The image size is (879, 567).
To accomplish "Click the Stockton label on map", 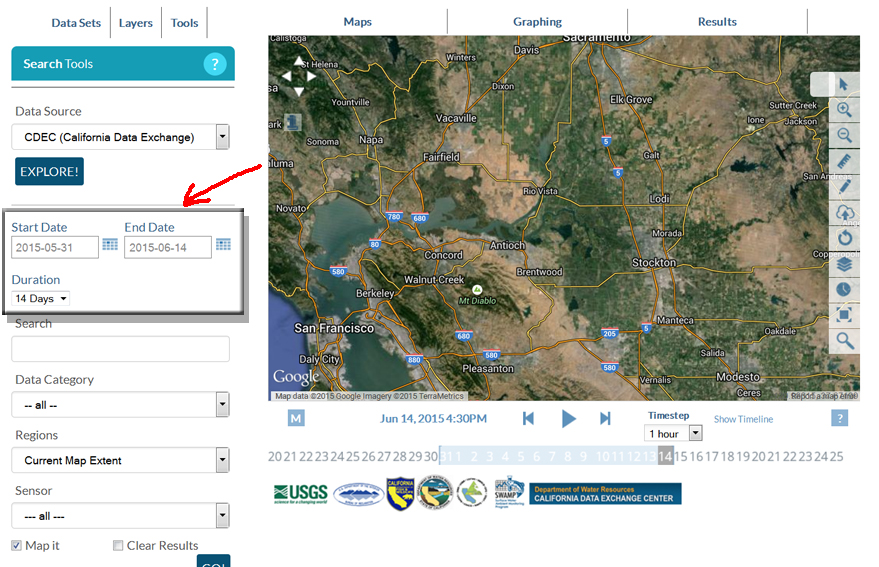I will (x=654, y=262).
